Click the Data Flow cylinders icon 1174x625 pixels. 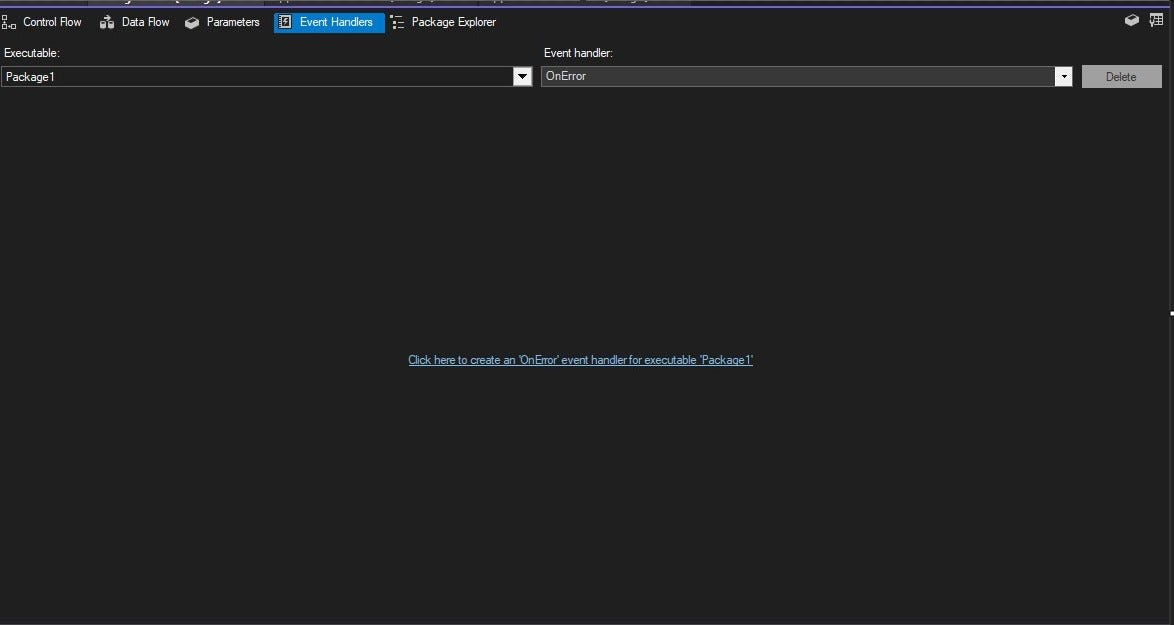pyautogui.click(x=107, y=22)
